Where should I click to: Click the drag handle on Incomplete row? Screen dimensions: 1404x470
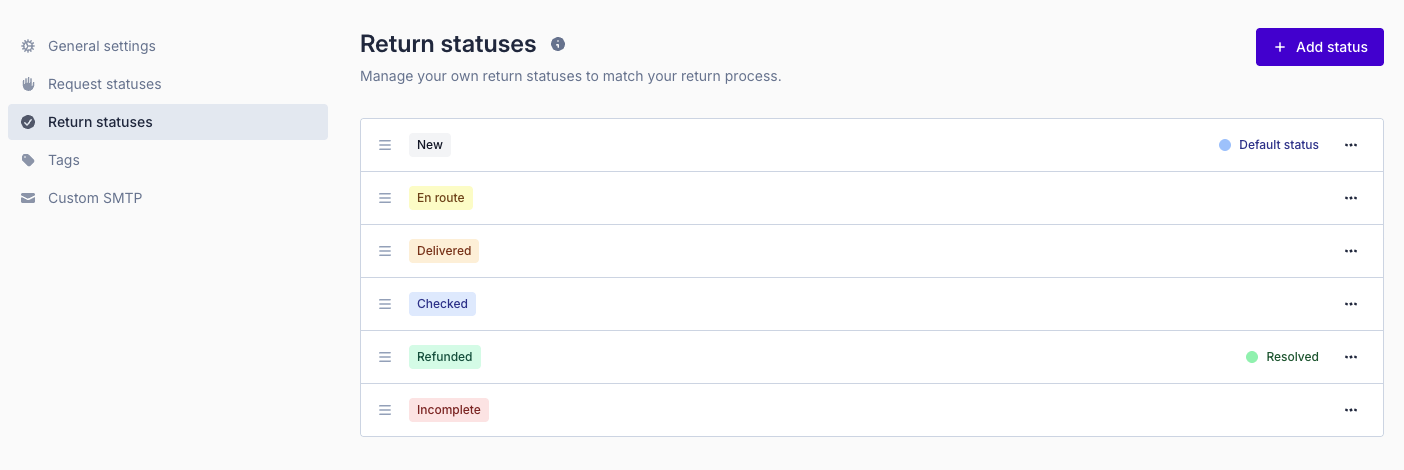pyautogui.click(x=385, y=410)
